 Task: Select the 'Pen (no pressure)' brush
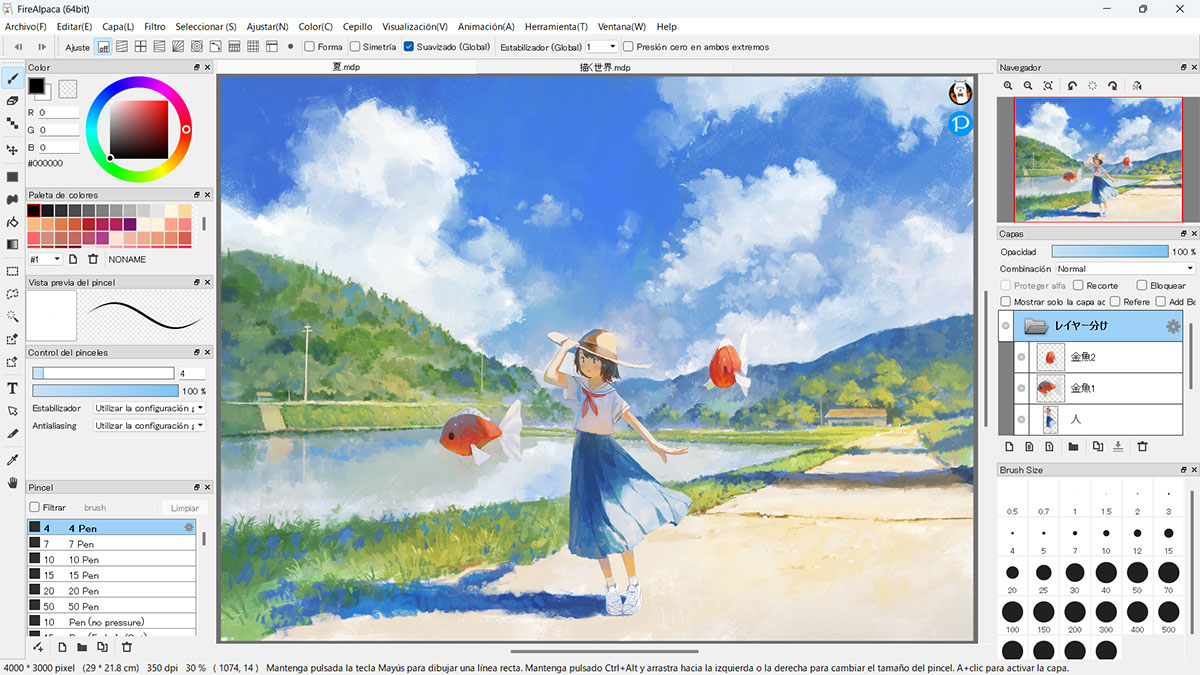[111, 622]
